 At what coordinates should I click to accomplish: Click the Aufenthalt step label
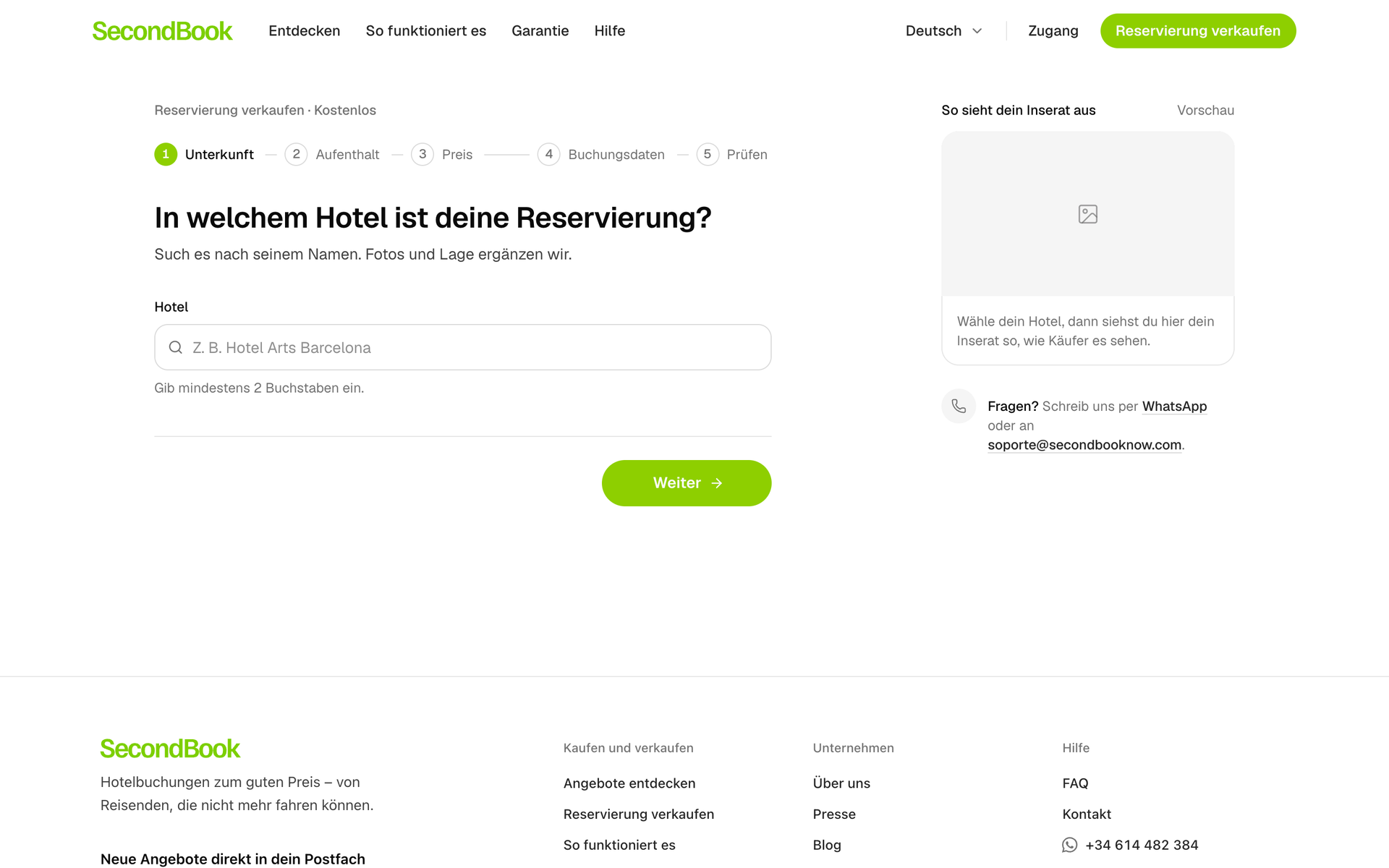coord(347,154)
